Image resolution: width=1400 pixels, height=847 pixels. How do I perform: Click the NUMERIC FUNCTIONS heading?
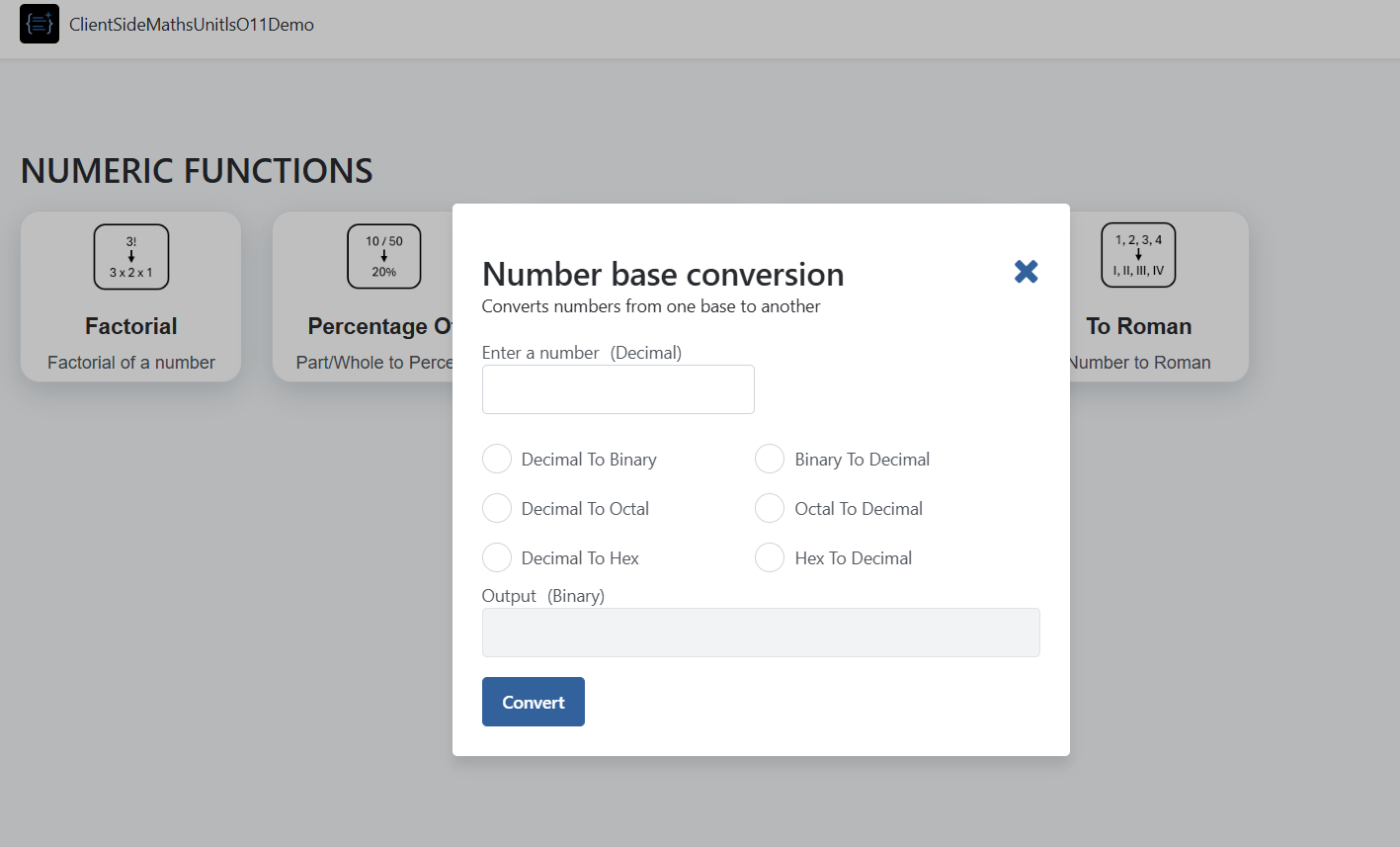(197, 171)
